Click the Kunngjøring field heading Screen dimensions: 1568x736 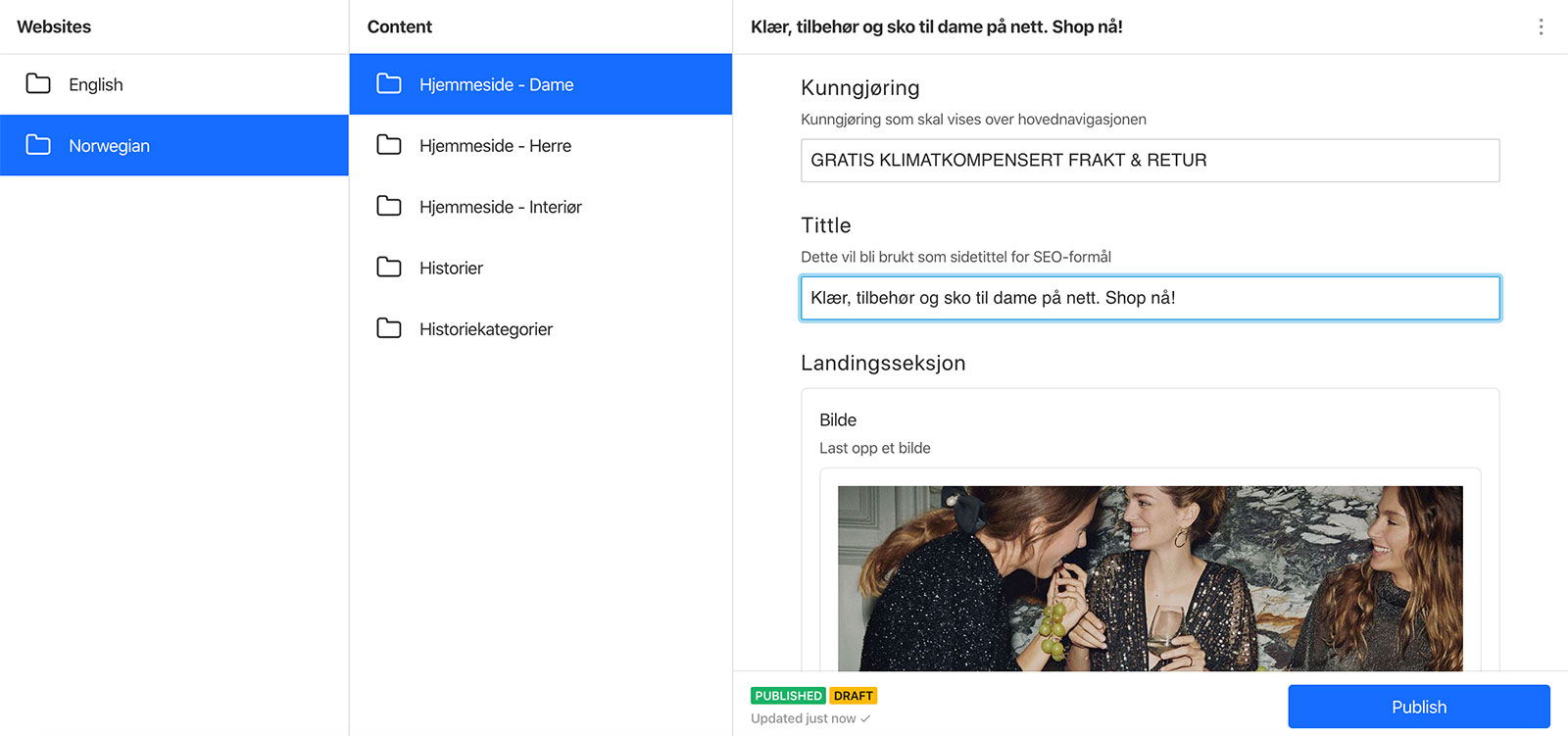click(860, 88)
